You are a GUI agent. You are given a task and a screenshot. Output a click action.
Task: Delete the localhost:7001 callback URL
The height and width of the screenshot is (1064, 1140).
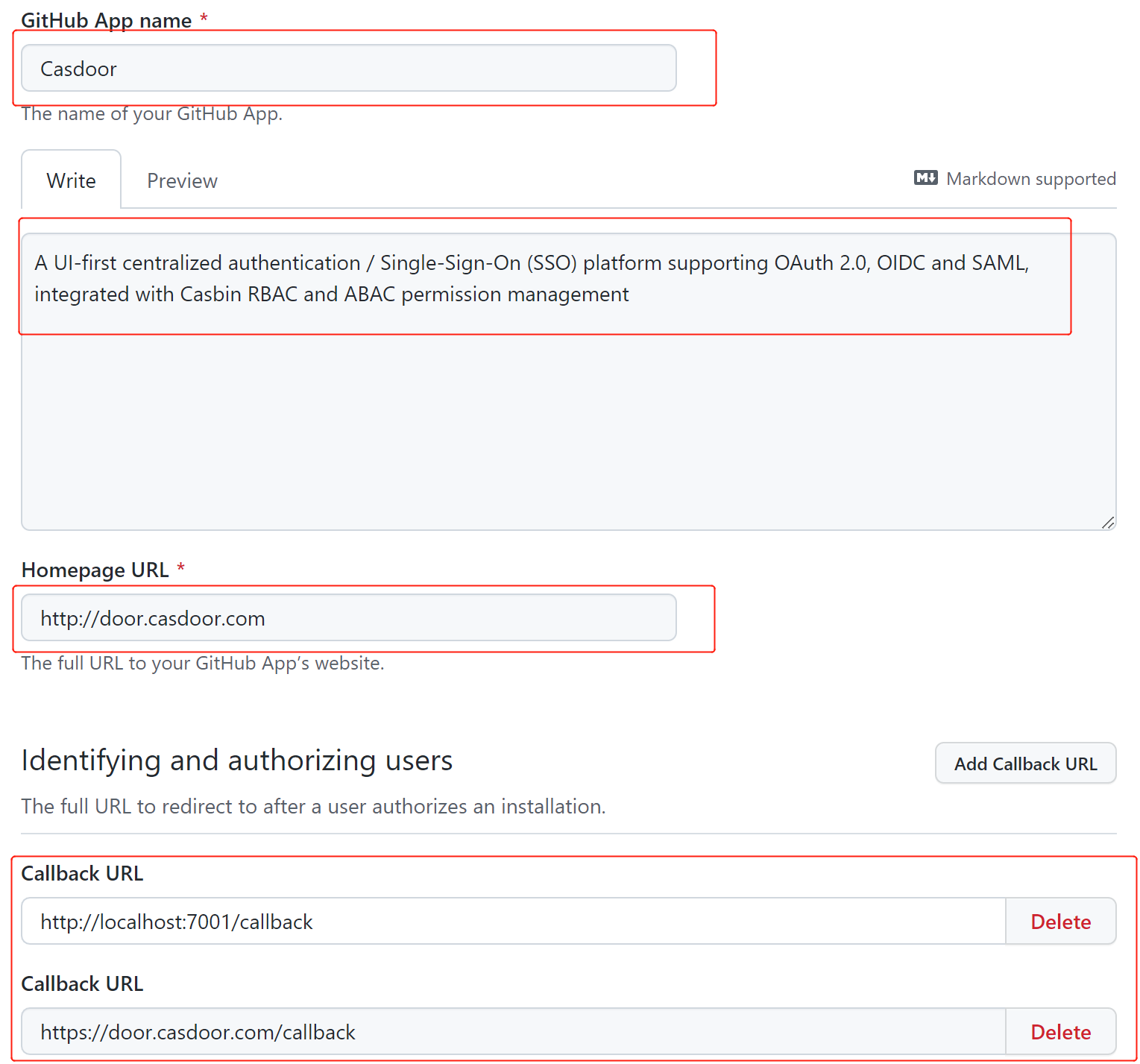pos(1060,921)
